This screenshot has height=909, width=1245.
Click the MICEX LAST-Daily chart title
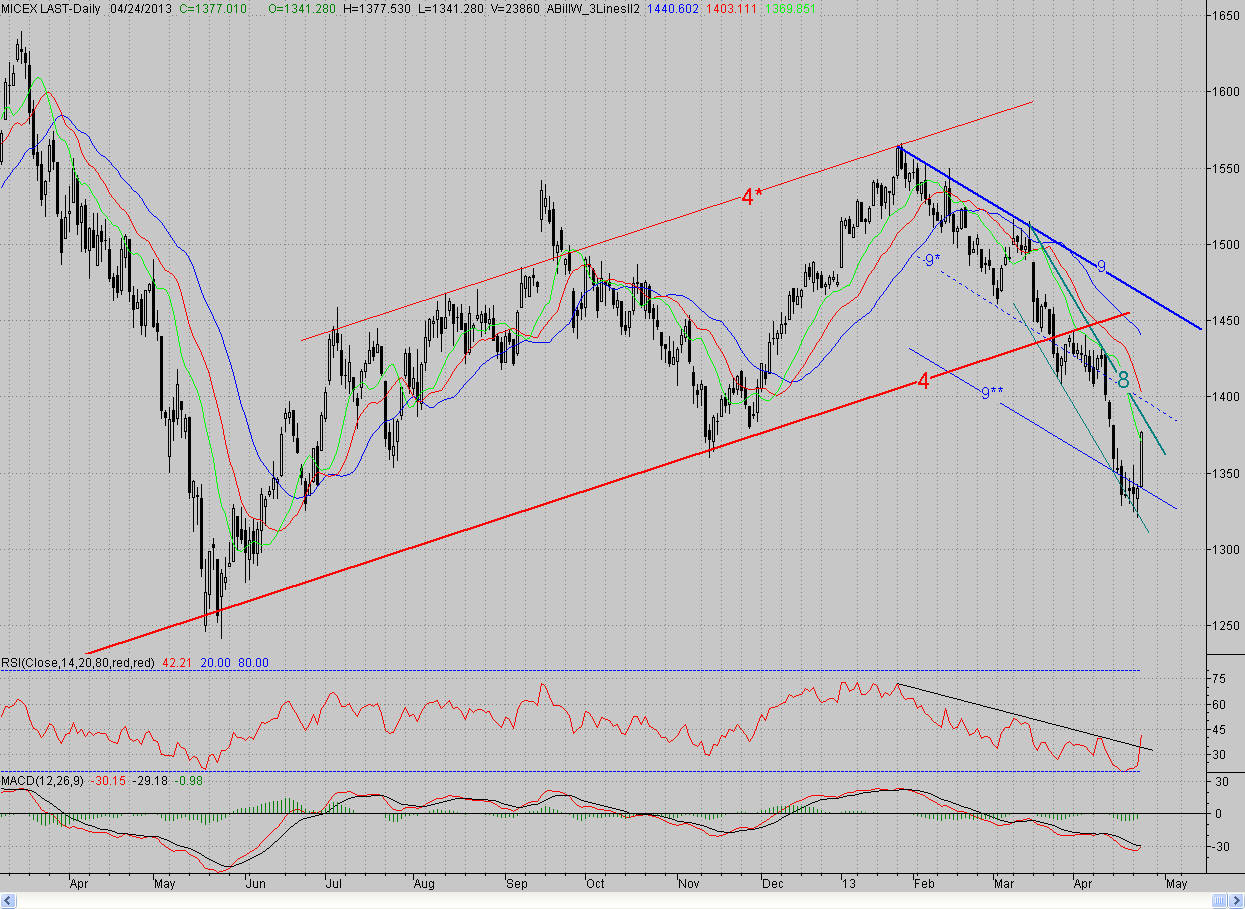click(x=48, y=7)
